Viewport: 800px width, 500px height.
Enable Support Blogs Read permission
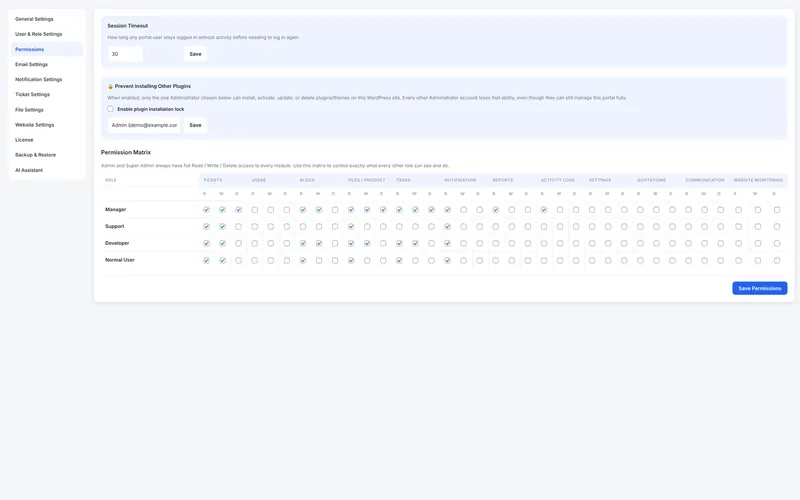point(303,227)
